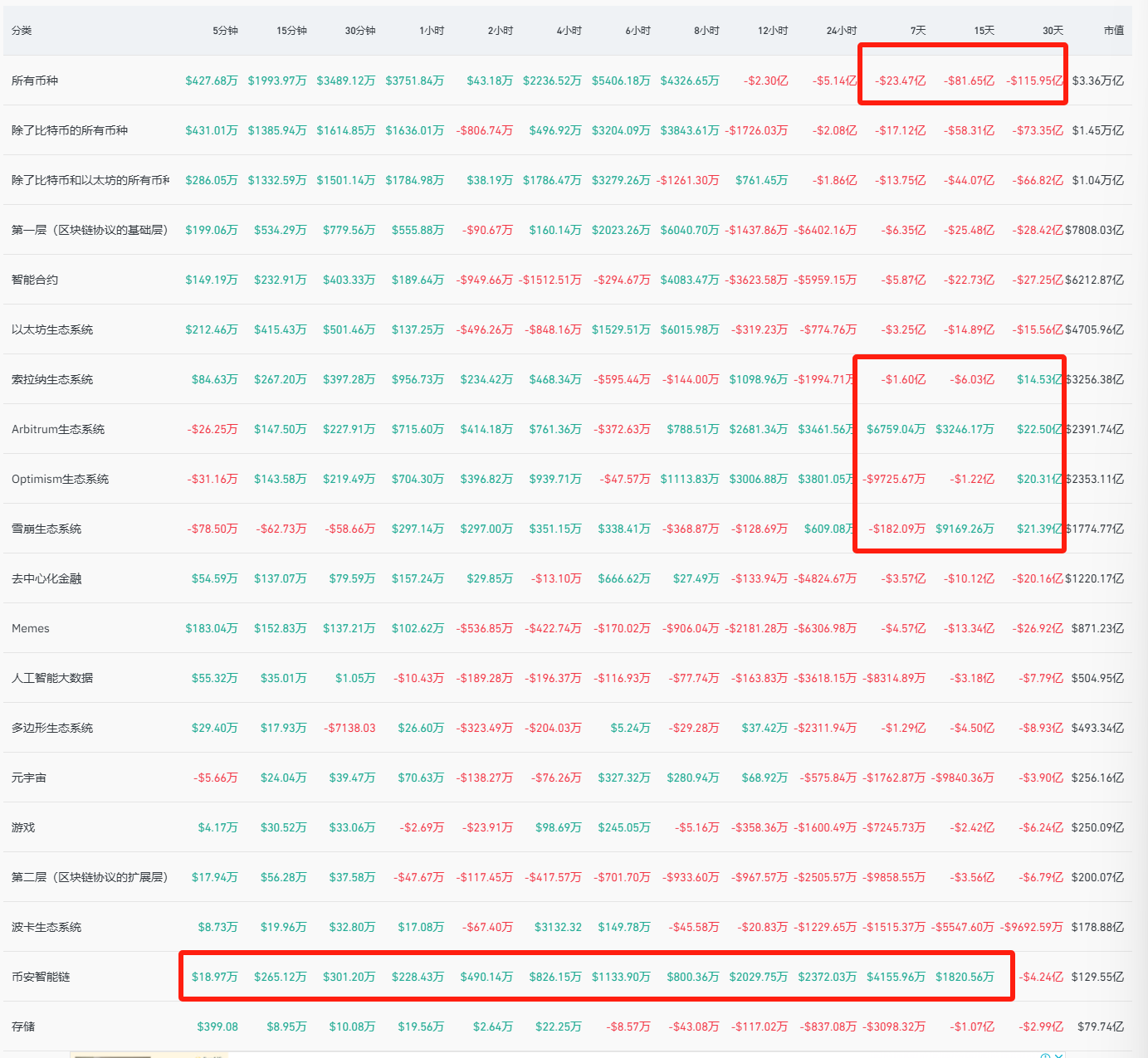Open the 存储 category

pos(23,1026)
